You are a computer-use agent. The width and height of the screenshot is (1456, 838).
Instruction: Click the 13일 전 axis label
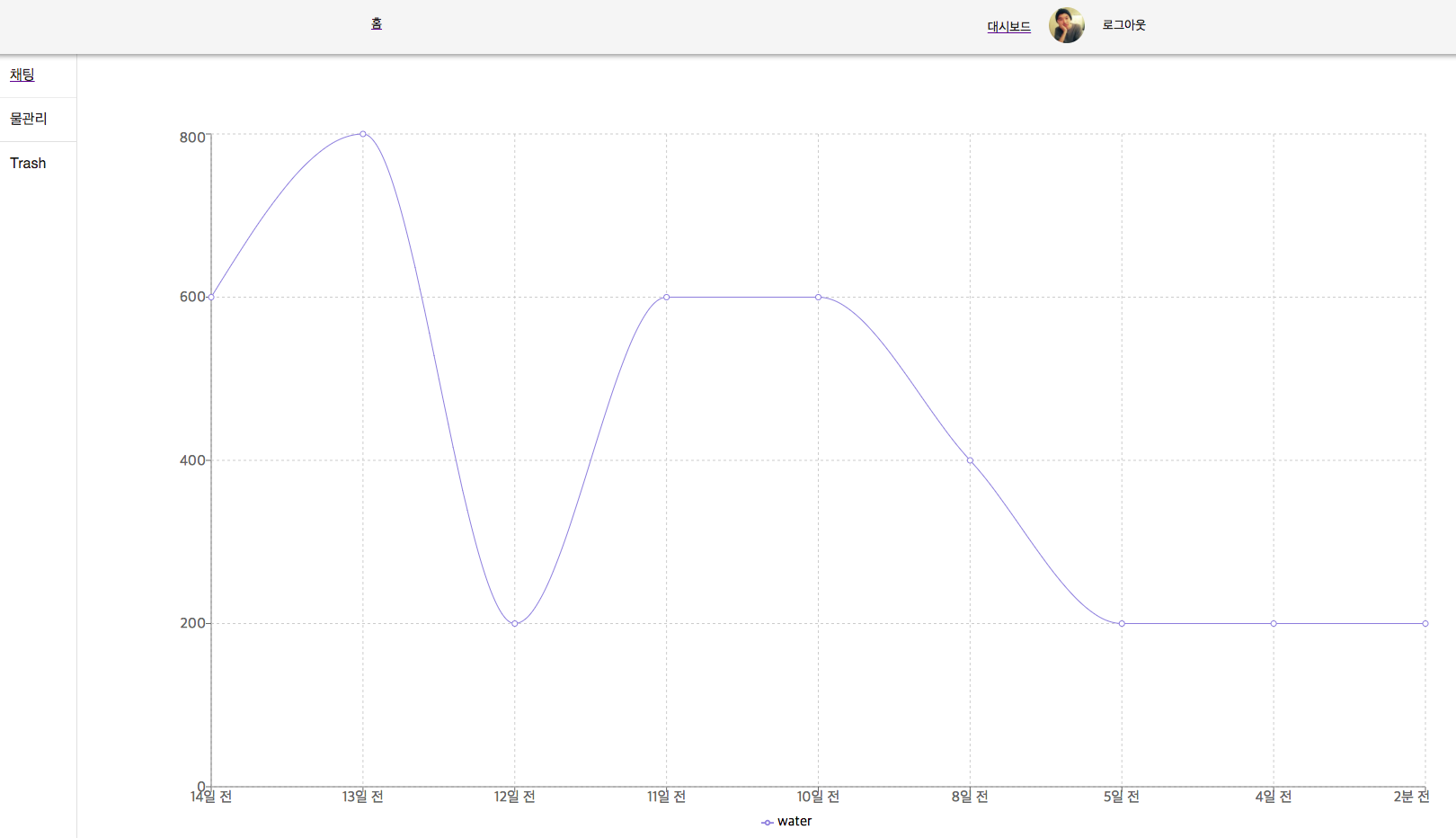(363, 797)
